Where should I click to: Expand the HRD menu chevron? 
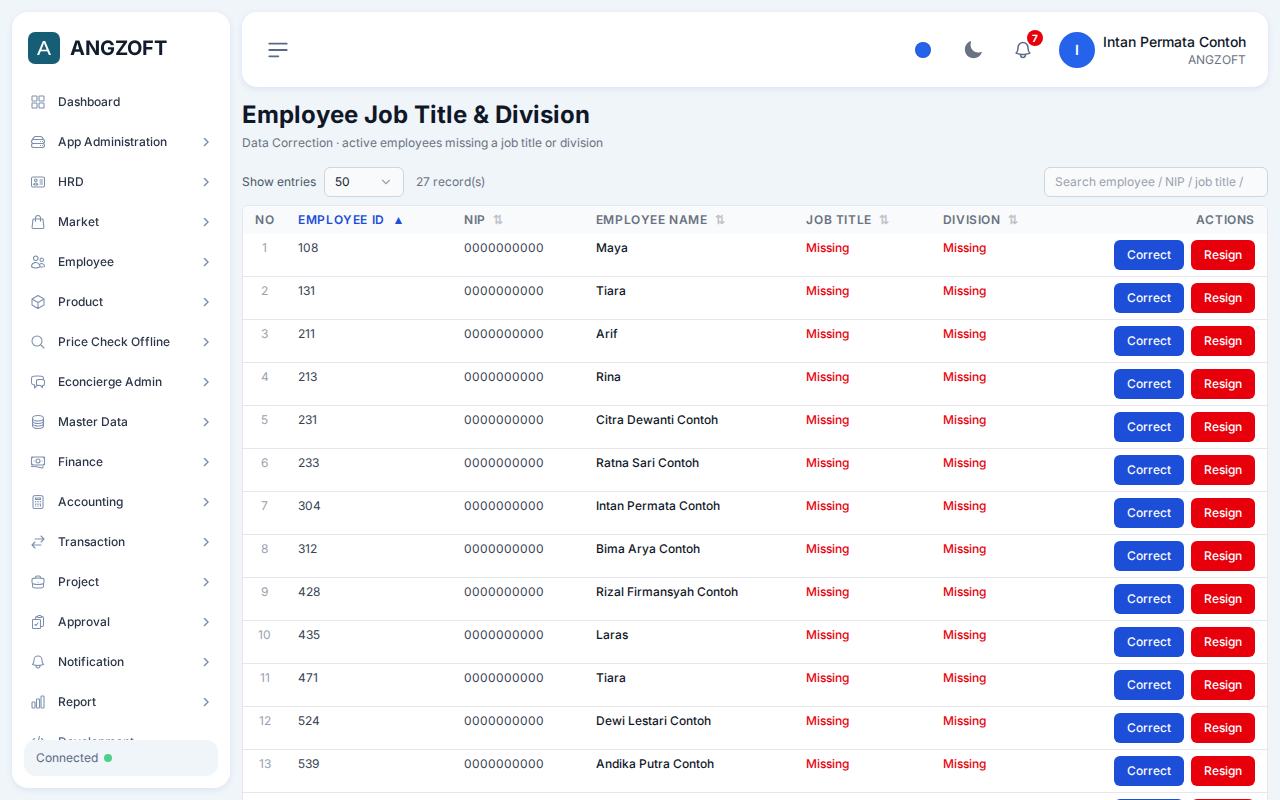[206, 182]
